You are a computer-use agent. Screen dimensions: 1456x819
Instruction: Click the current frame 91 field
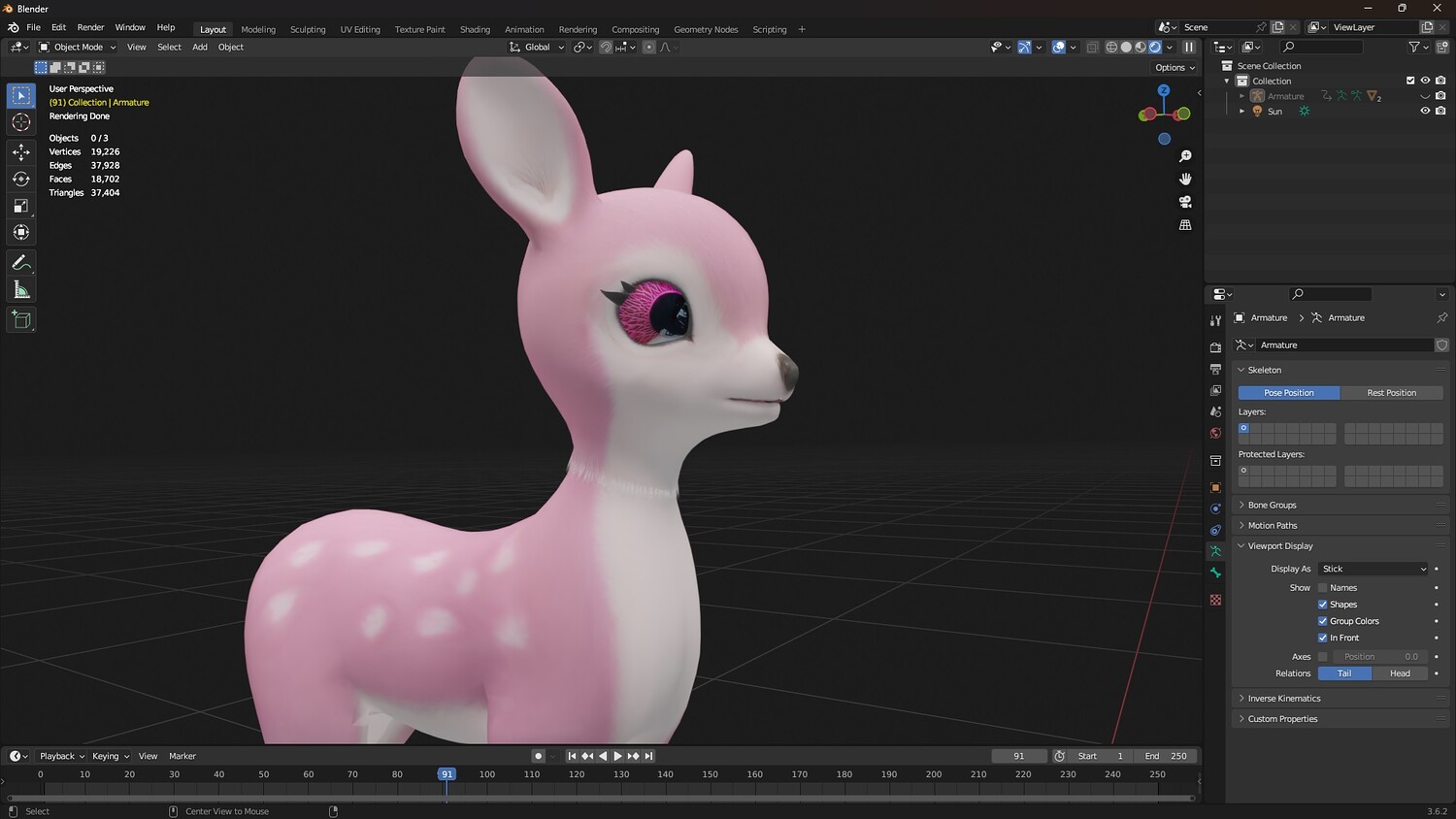tap(1019, 756)
